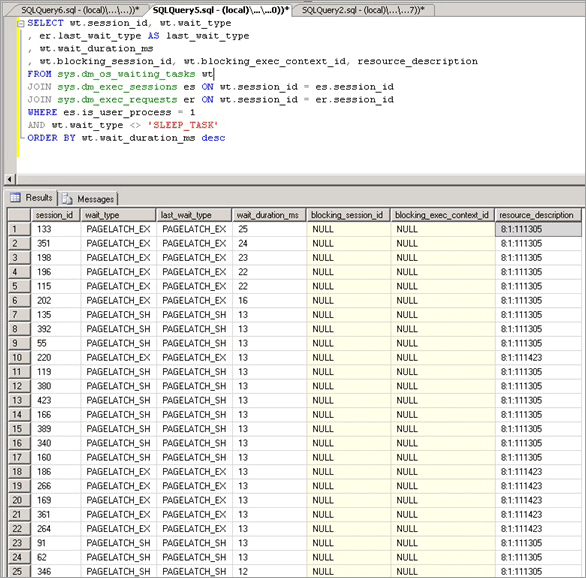This screenshot has height=578, width=586.
Task: Select row 1 via its row header
Action: 19,229
